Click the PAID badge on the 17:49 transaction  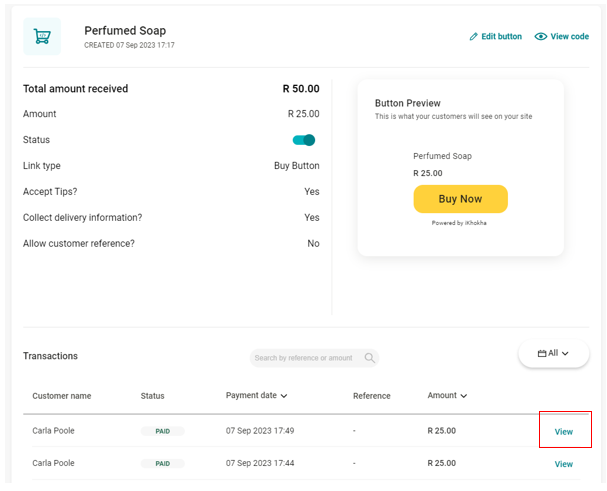pyautogui.click(x=162, y=431)
